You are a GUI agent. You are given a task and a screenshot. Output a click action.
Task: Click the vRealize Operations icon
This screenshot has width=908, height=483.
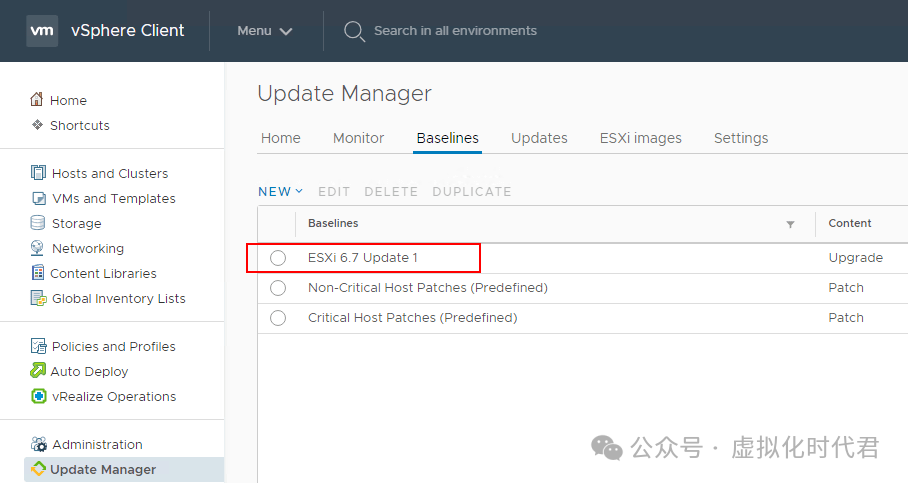click(x=38, y=396)
